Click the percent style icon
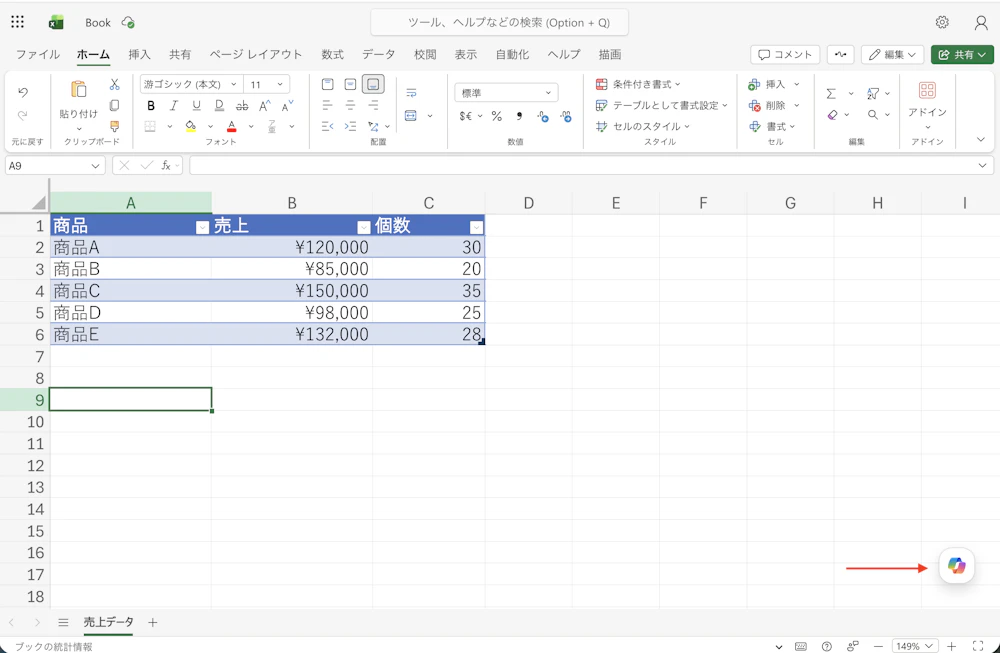 [497, 116]
